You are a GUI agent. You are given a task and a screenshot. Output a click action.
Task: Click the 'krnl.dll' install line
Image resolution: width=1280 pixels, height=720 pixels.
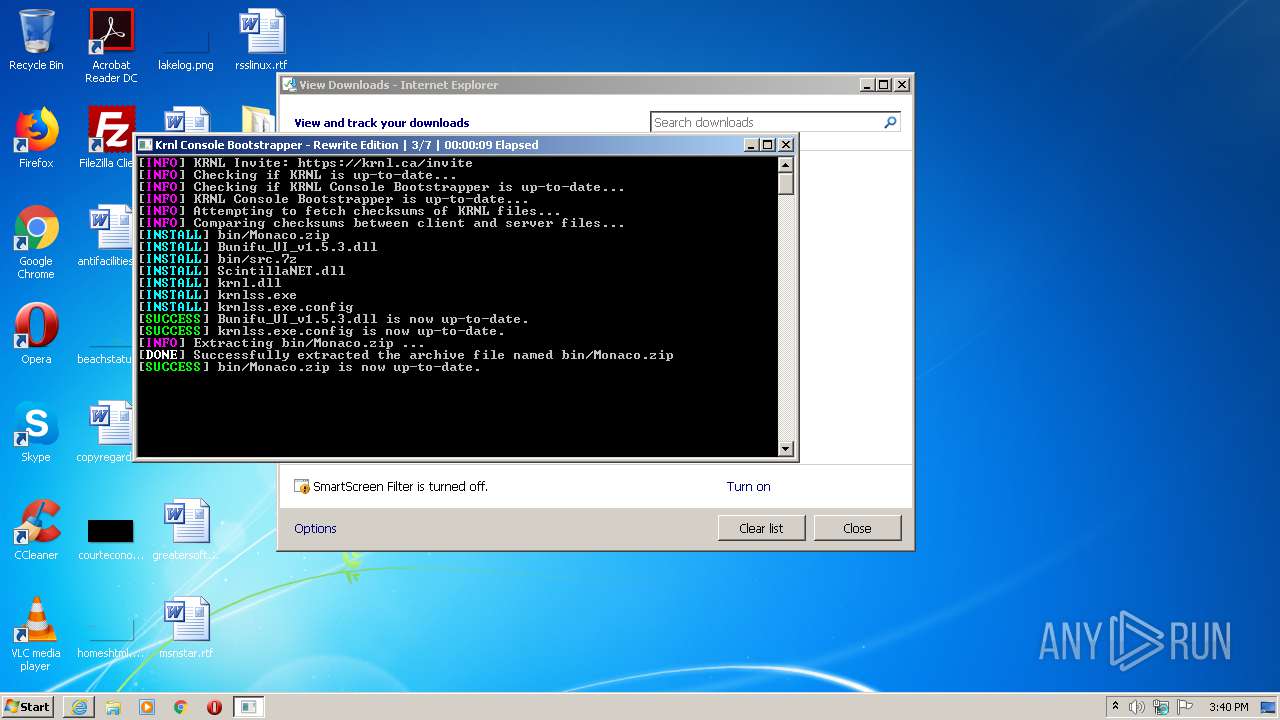[209, 283]
